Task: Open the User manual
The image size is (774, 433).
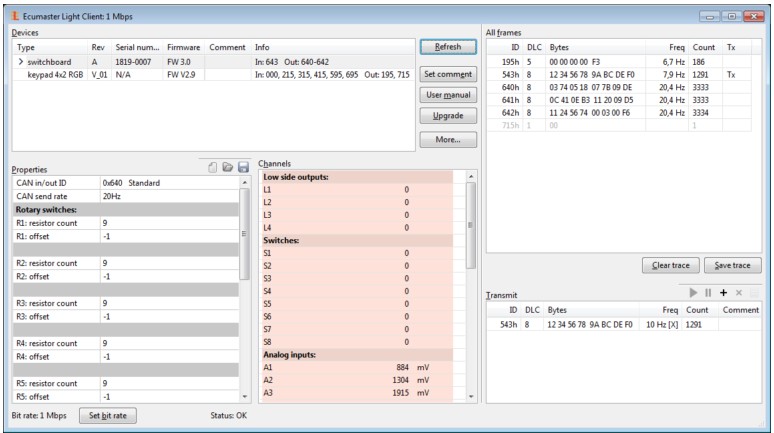Action: [448, 95]
